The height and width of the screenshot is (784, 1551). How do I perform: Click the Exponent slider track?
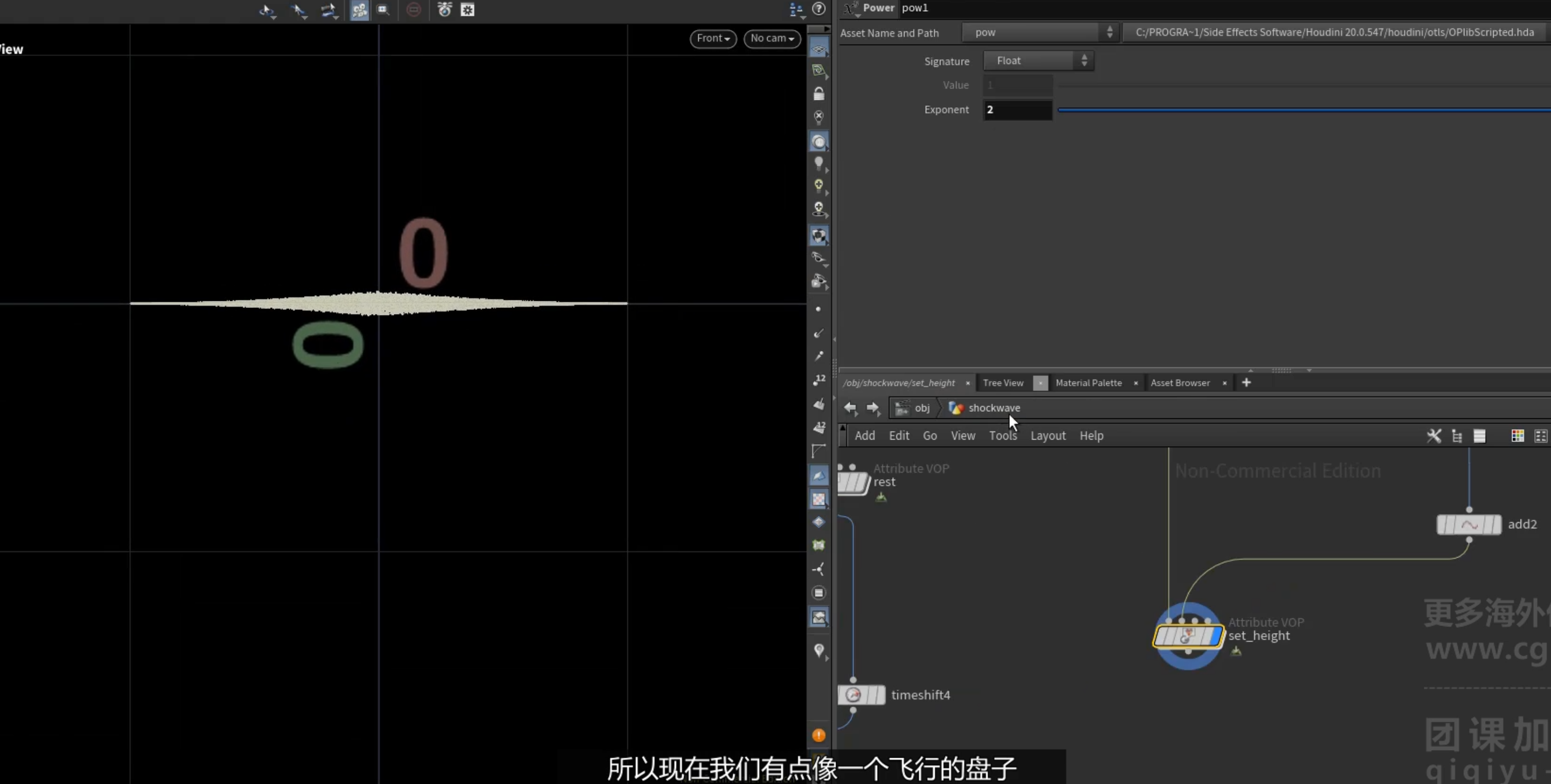1304,110
